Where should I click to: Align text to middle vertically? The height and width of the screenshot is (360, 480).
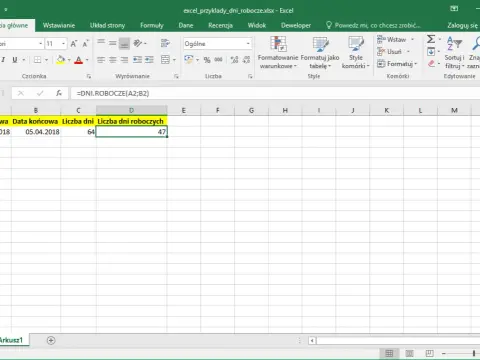click(x=113, y=43)
